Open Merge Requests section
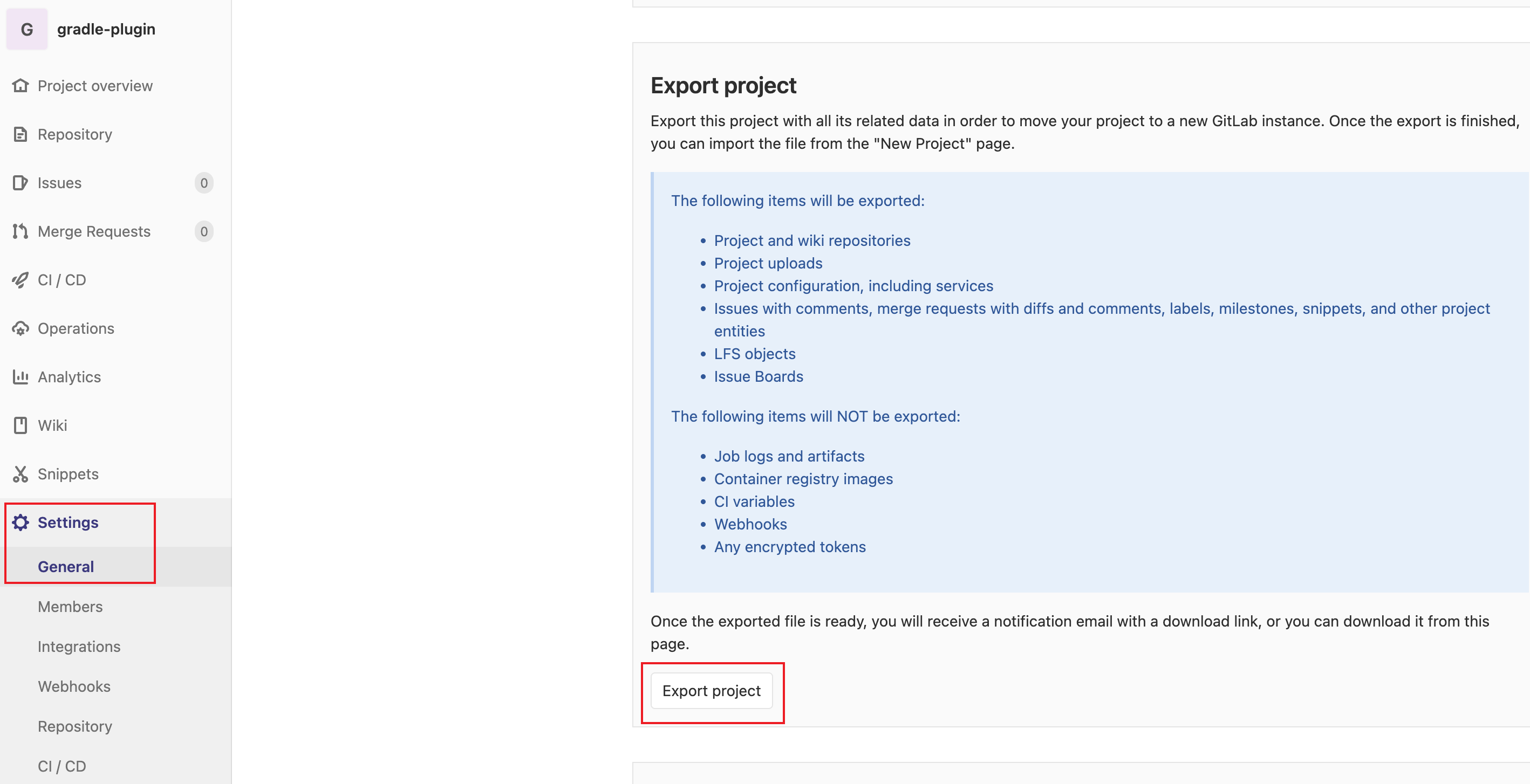1530x784 pixels. point(94,231)
